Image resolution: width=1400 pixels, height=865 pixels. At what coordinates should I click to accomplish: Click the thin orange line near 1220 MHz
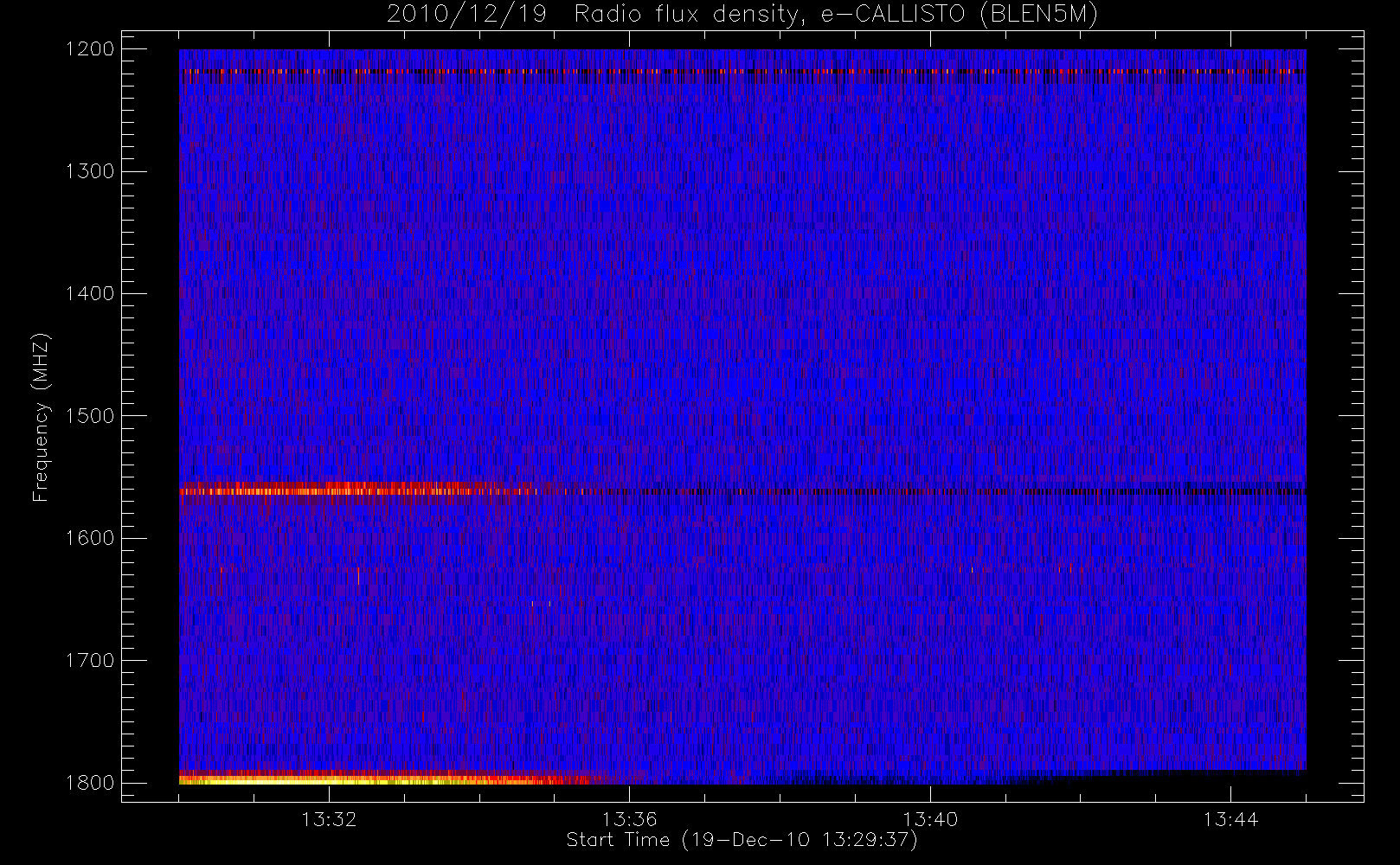point(742,71)
